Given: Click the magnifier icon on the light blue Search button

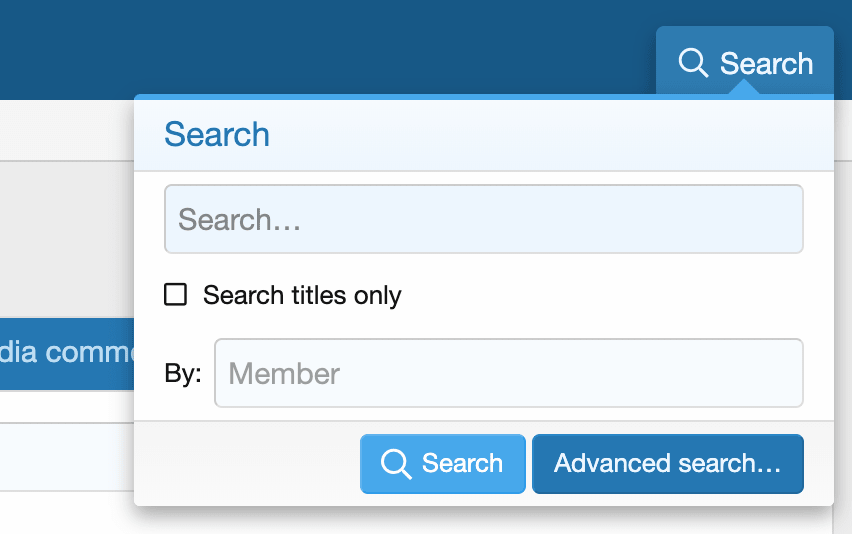Looking at the screenshot, I should (396, 464).
